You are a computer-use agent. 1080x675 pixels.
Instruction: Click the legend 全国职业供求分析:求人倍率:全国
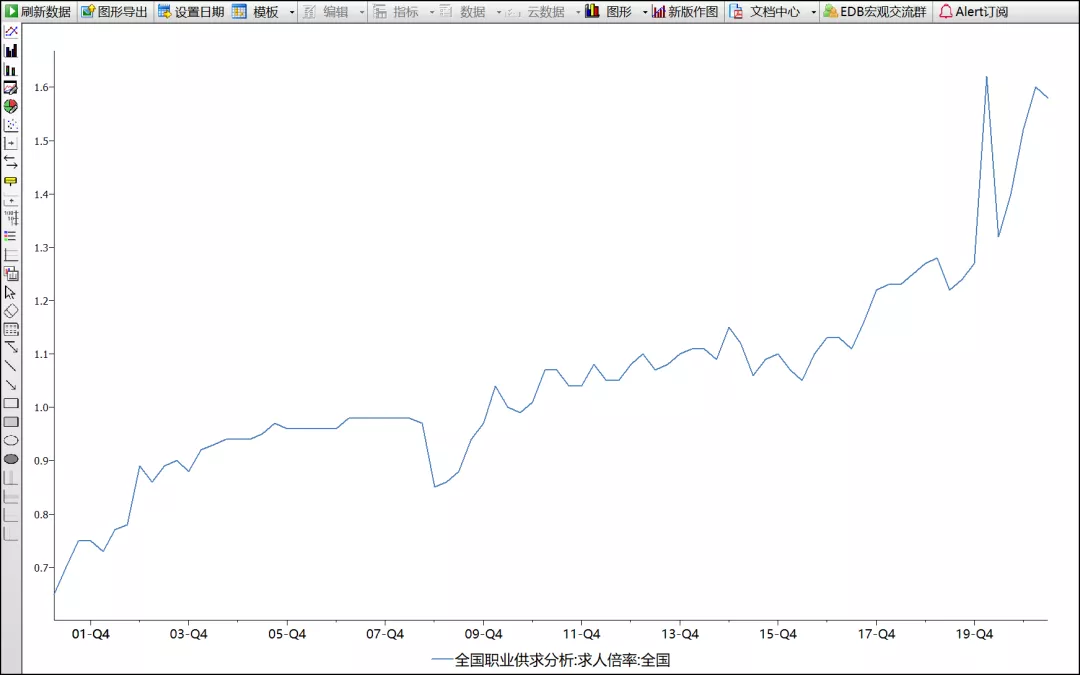click(551, 660)
